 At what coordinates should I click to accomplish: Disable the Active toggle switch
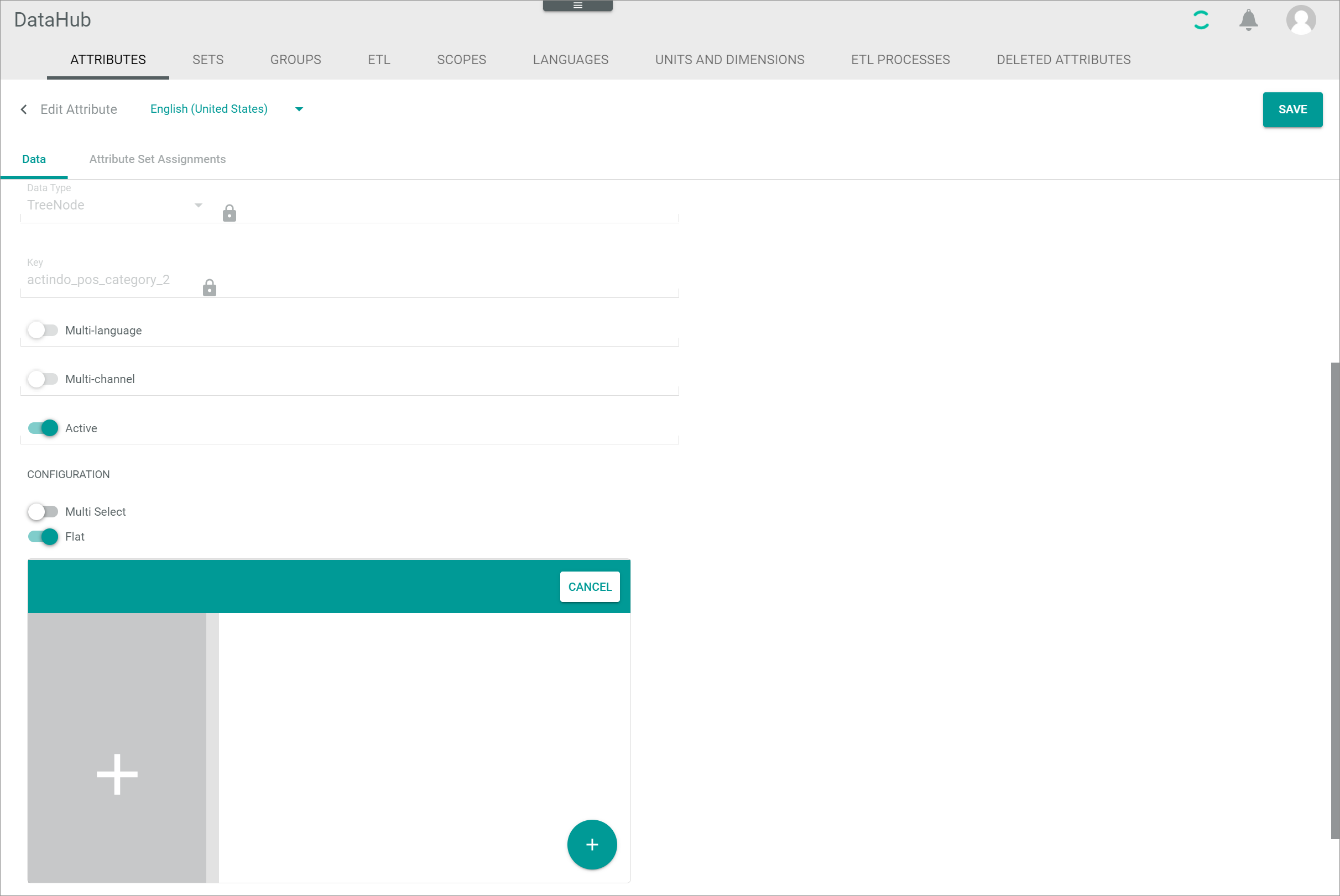44,427
